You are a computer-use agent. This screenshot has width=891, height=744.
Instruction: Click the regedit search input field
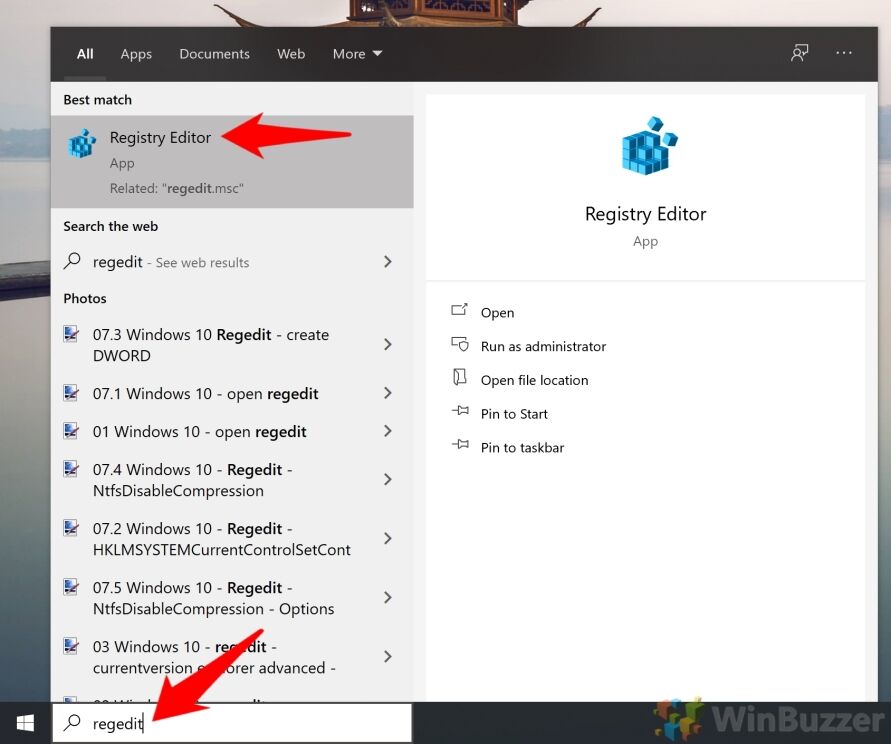click(x=232, y=723)
